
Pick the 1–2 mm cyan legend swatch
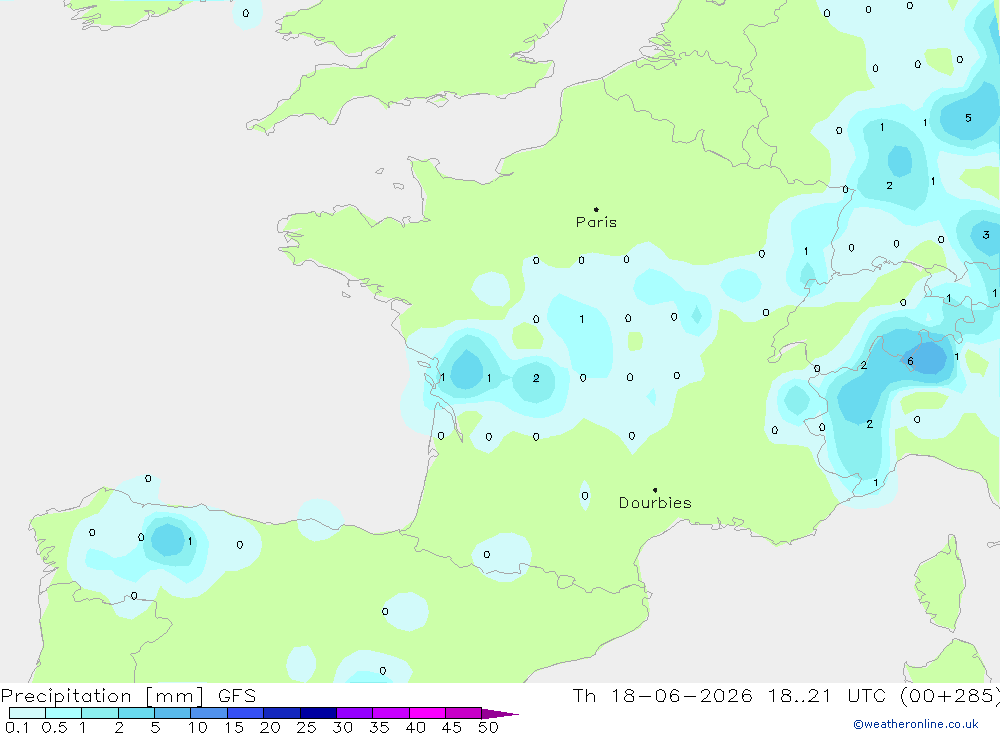(100, 713)
